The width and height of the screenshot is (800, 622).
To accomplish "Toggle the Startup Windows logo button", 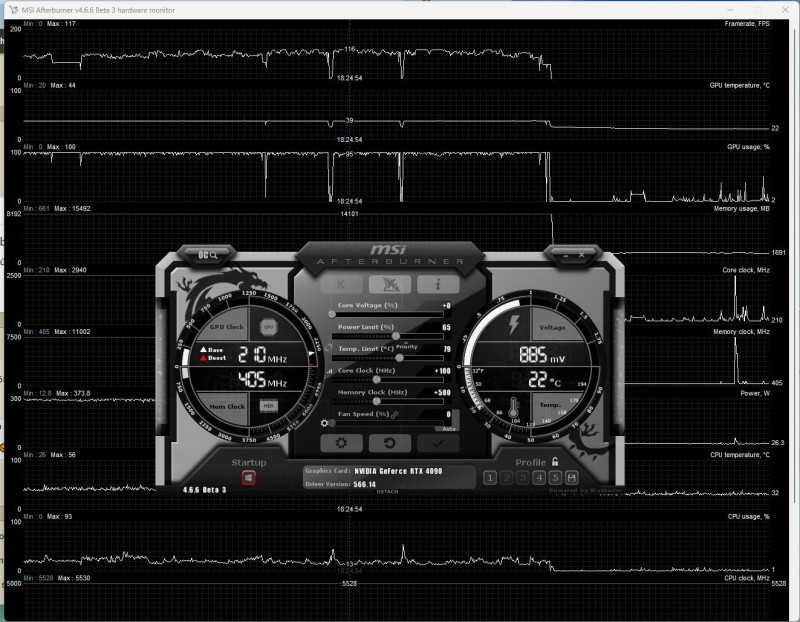I will click(248, 478).
